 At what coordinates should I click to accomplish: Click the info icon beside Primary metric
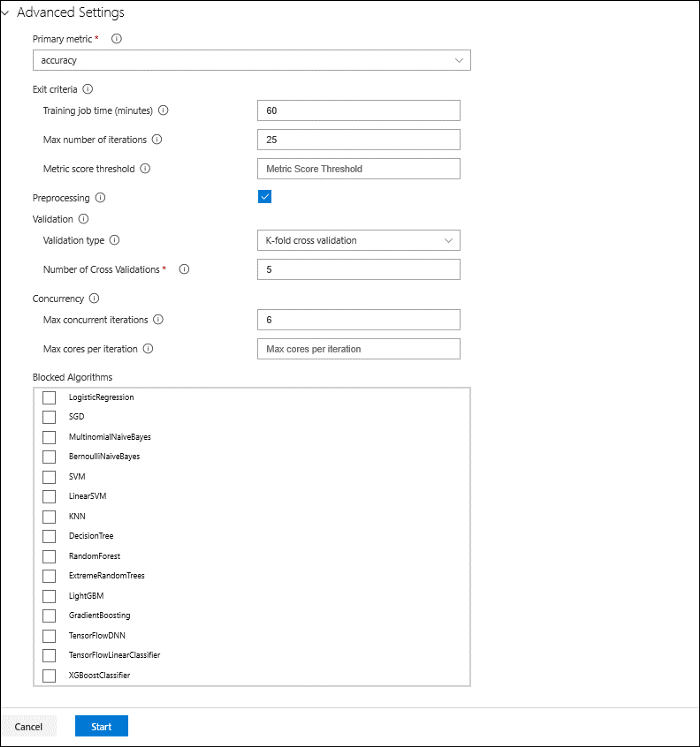coord(116,39)
